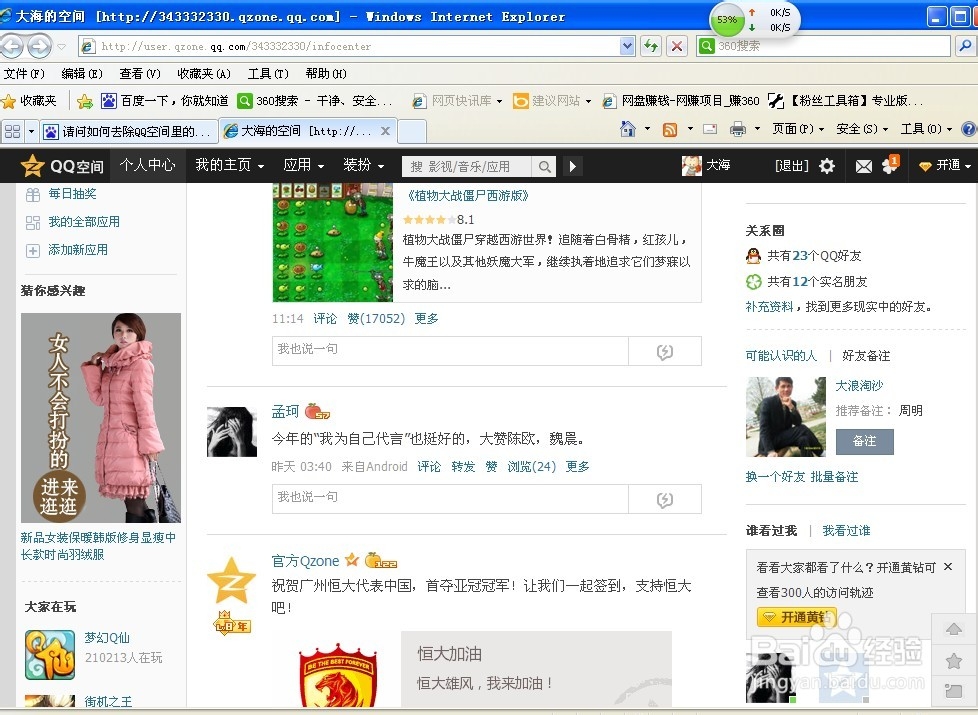This screenshot has height=715, width=978.
Task: Click the RSS feeds icon
Action: click(670, 129)
